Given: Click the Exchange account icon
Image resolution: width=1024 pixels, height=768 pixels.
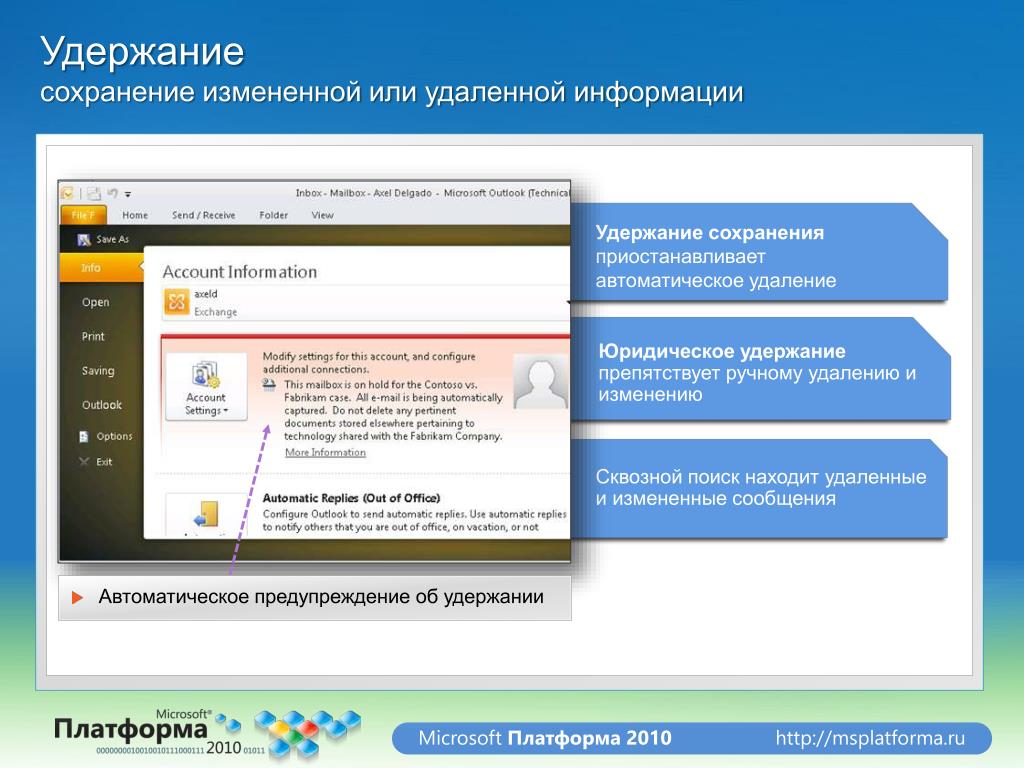Looking at the screenshot, I should tap(176, 302).
